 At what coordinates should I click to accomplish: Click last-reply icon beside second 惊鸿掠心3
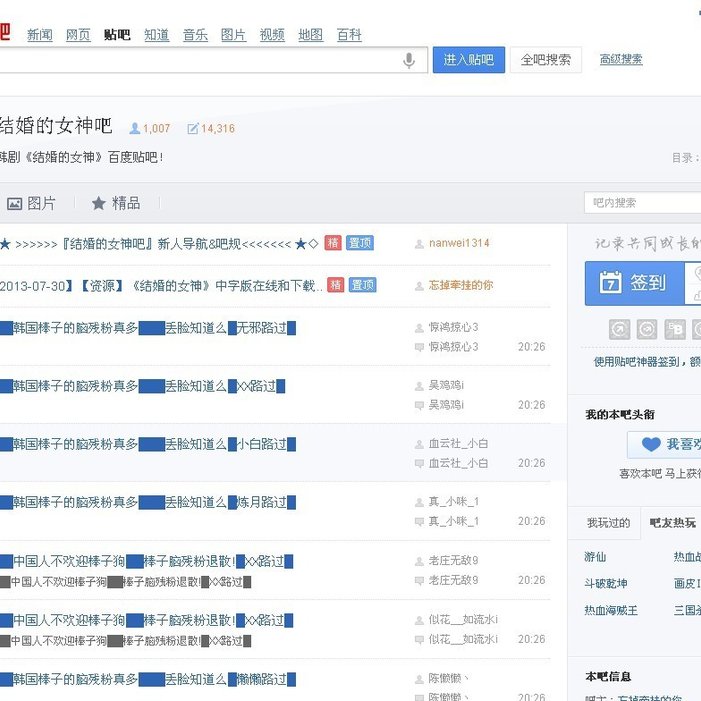coord(419,347)
